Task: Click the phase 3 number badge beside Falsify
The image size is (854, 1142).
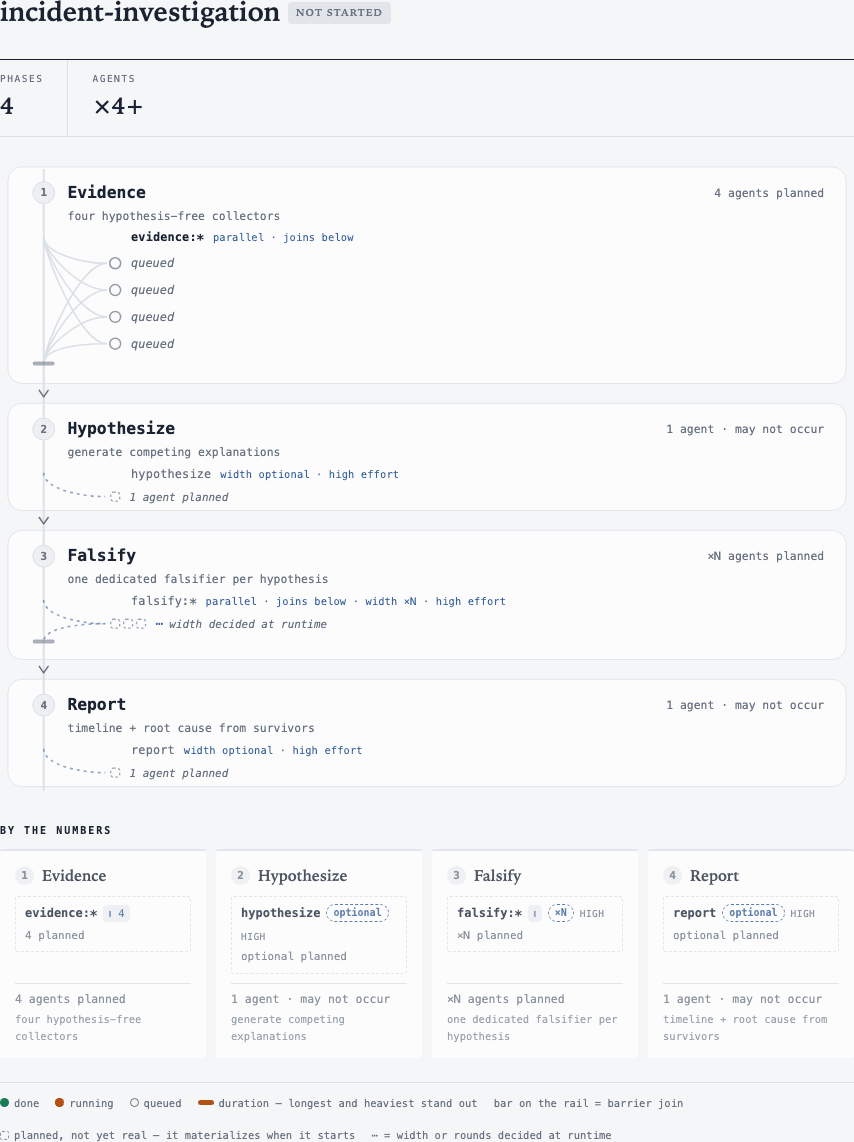Action: pyautogui.click(x=44, y=556)
